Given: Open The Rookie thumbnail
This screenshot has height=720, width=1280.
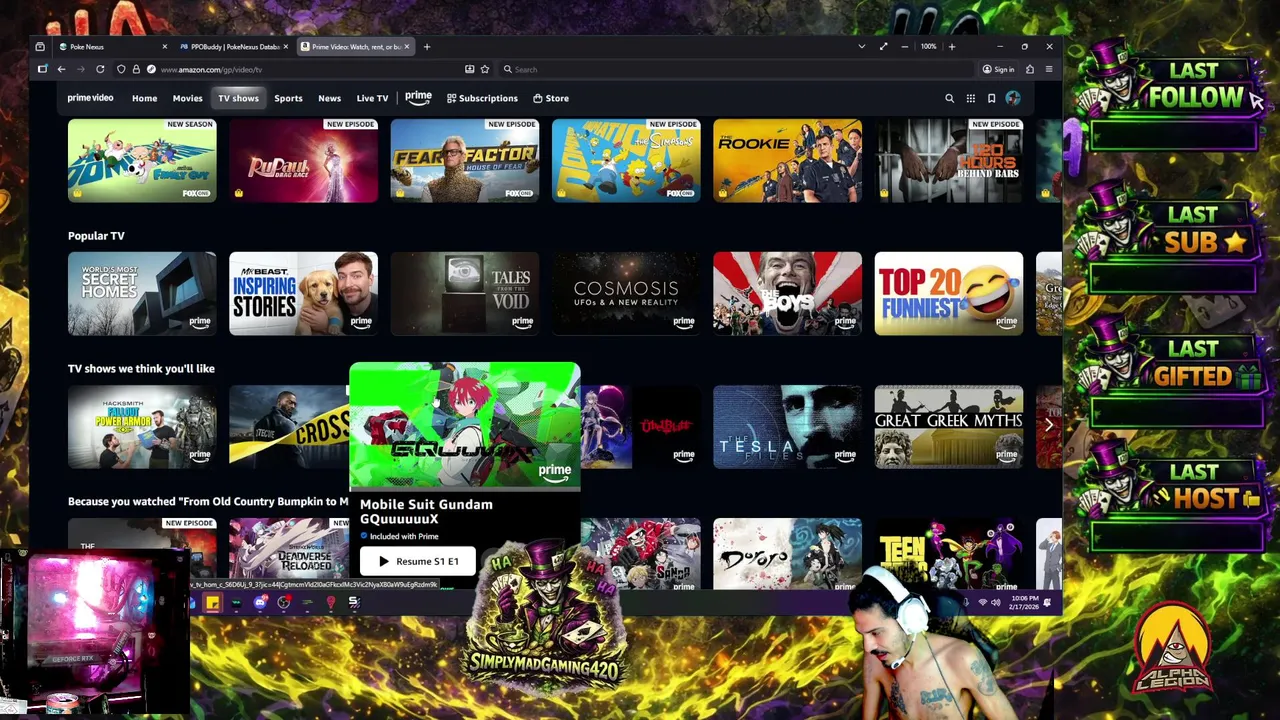Looking at the screenshot, I should (787, 161).
